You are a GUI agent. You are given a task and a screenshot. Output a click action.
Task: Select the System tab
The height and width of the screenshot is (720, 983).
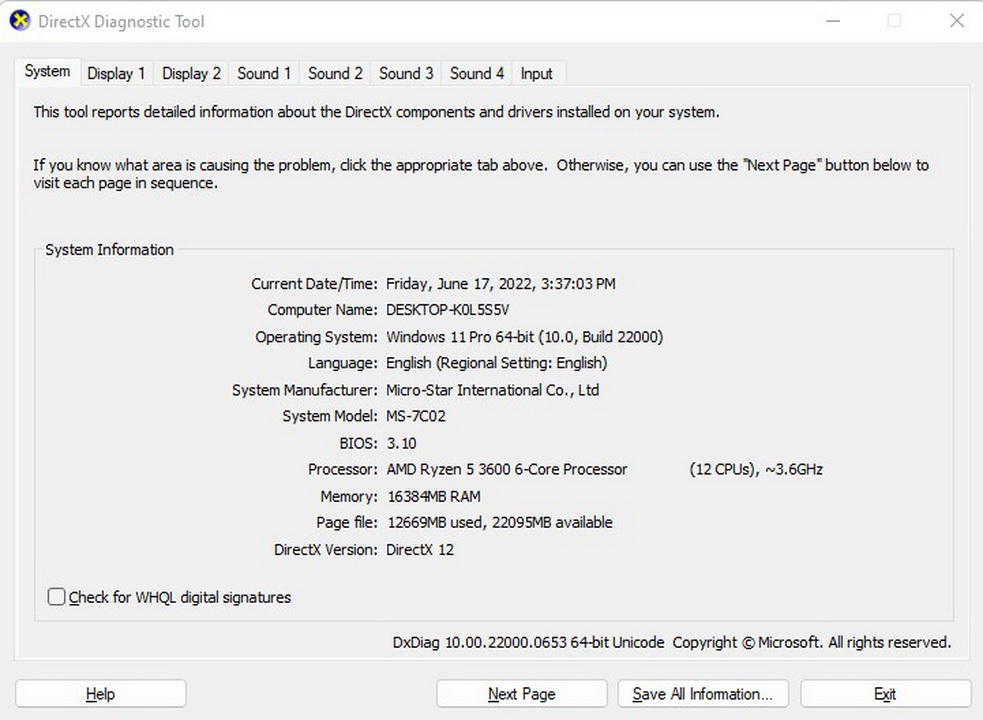click(x=47, y=72)
